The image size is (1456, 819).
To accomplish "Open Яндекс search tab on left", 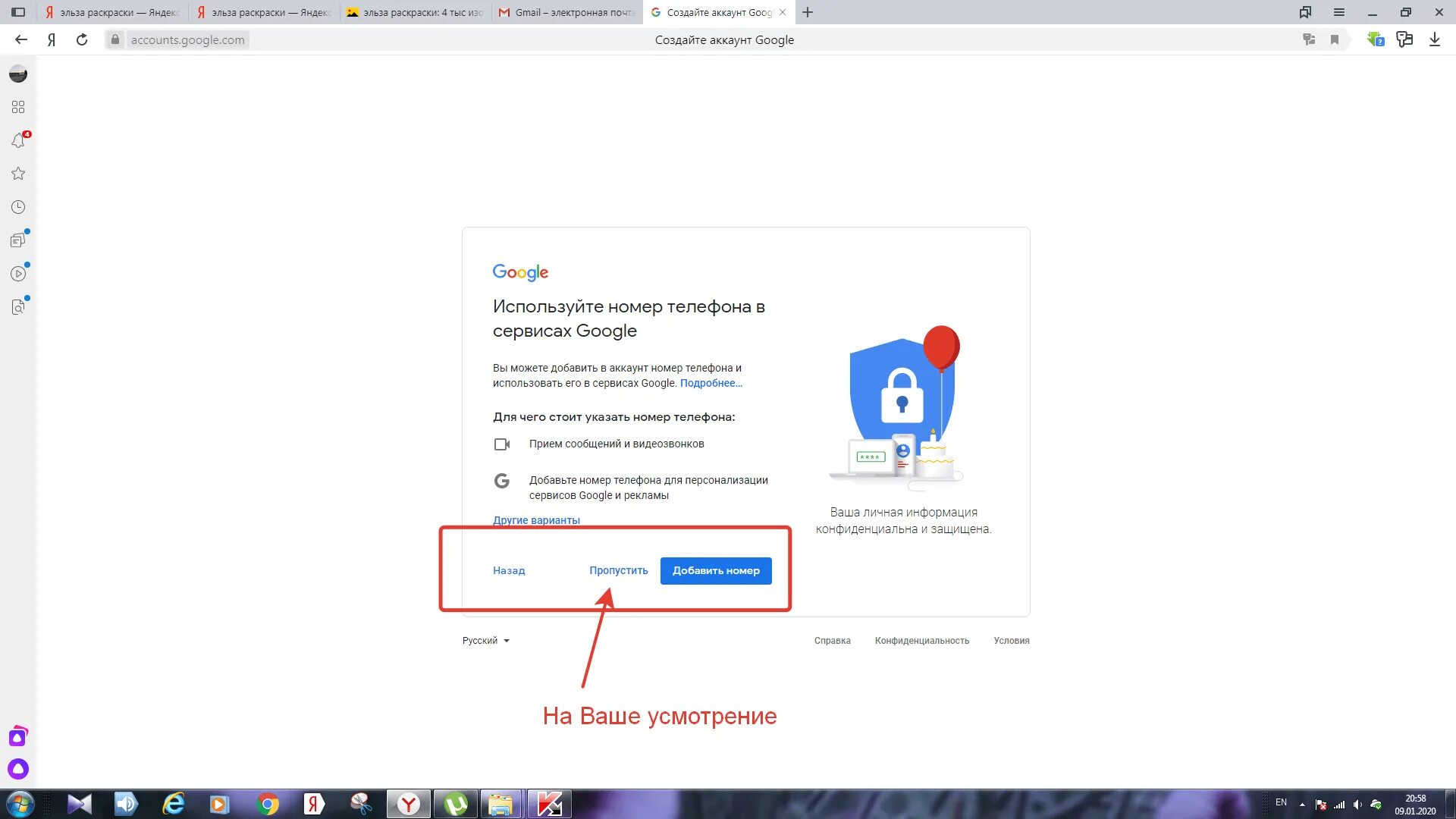I will pos(112,12).
